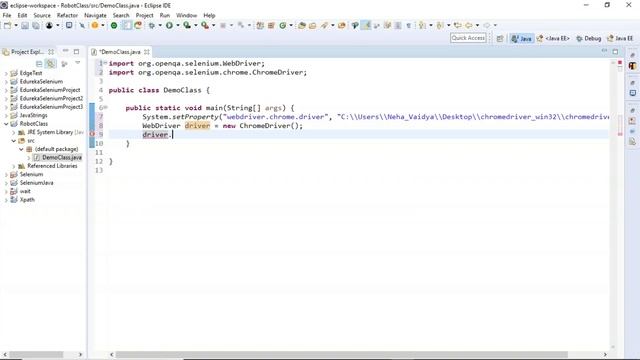The width and height of the screenshot is (640, 360).
Task: Click the error marker icon on line 9
Action: click(92, 134)
